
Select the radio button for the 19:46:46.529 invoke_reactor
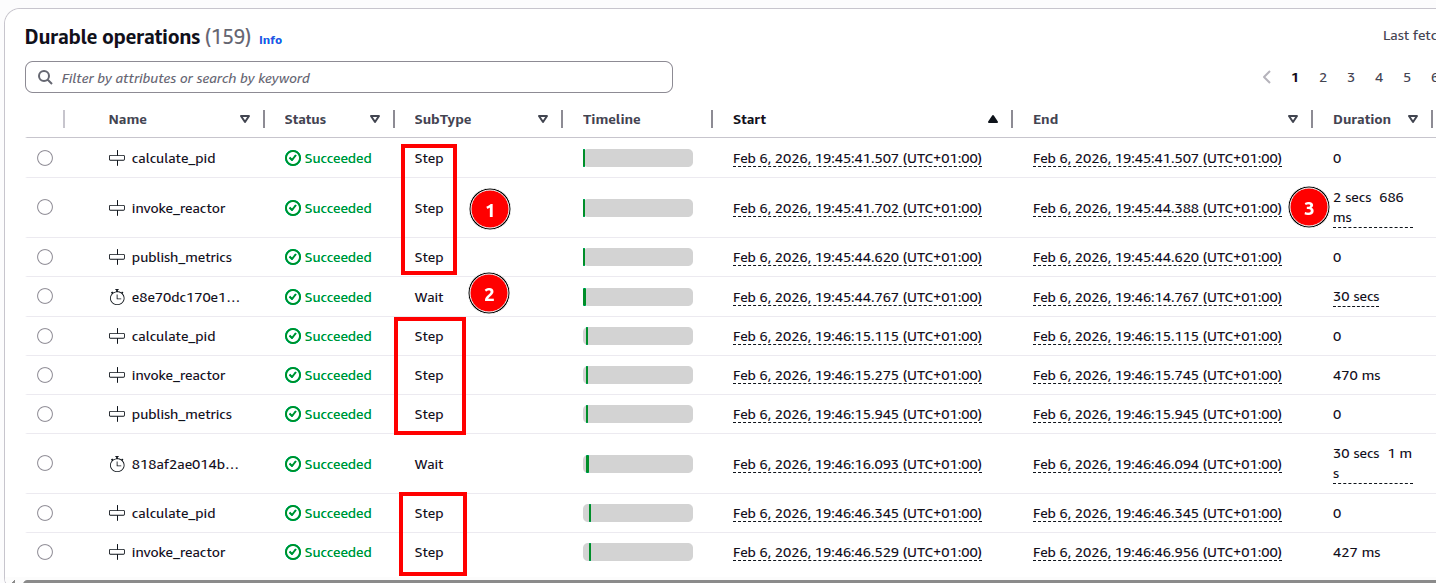pyautogui.click(x=45, y=552)
